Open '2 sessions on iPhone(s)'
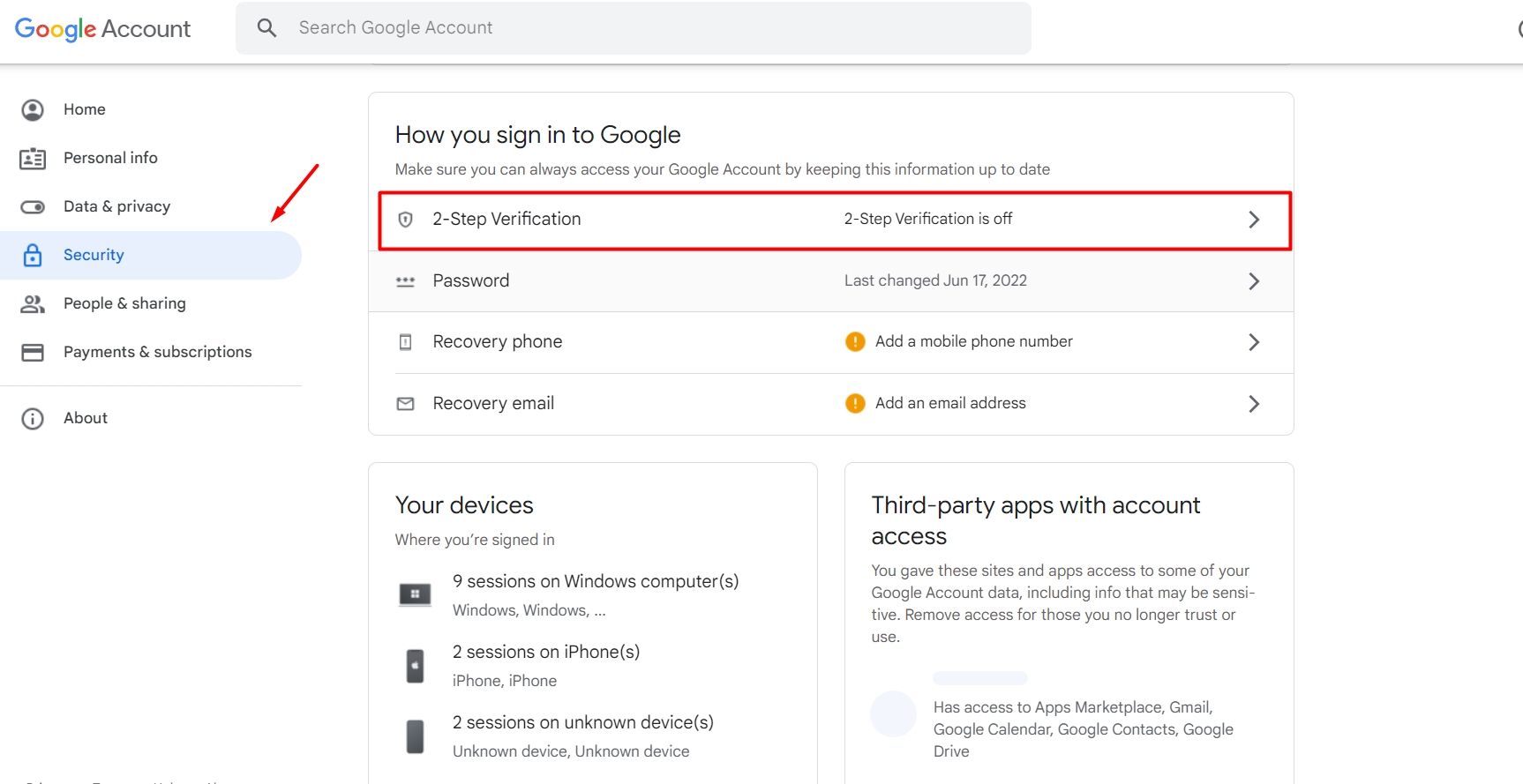Image resolution: width=1523 pixels, height=784 pixels. point(546,652)
